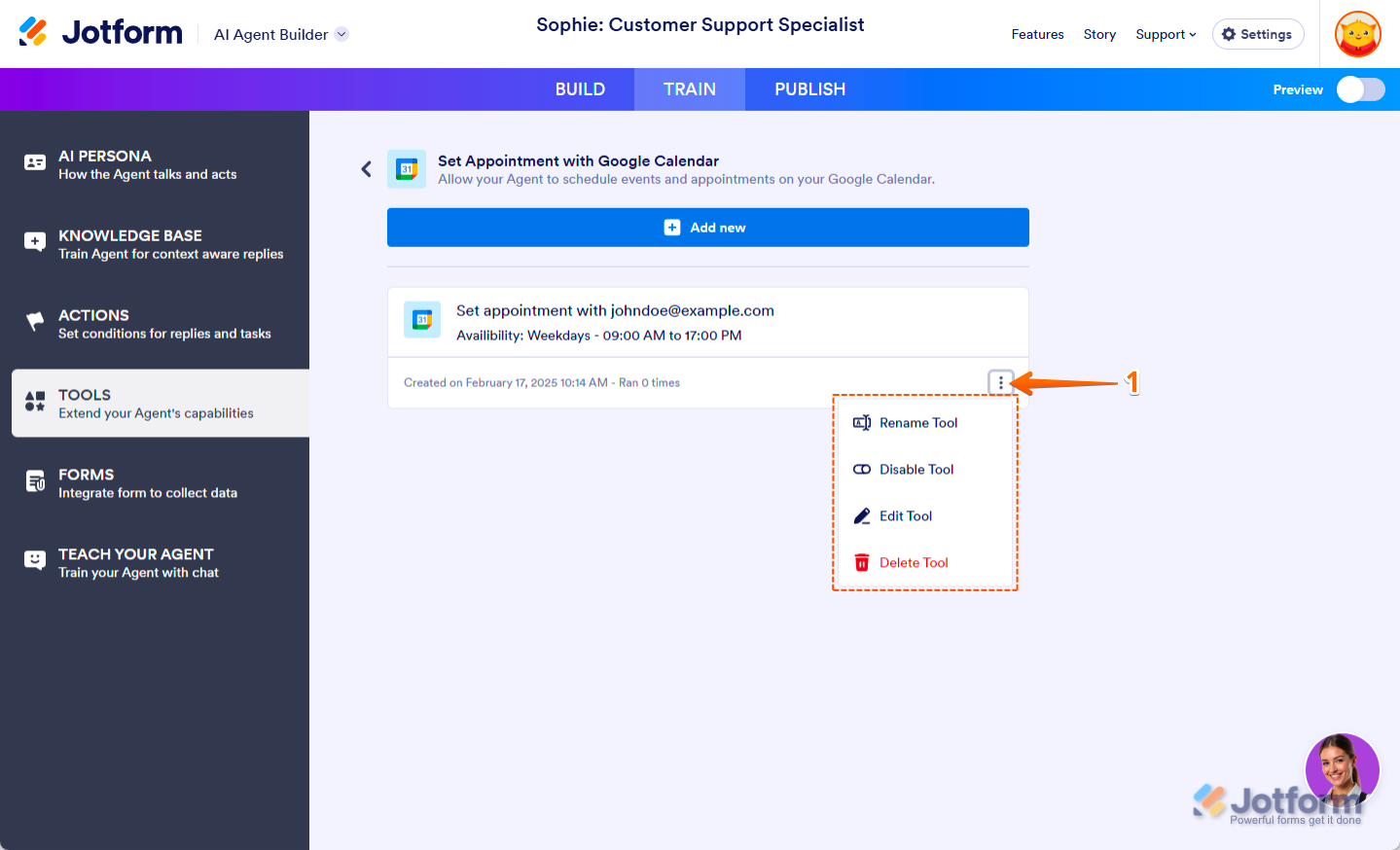Expand the AI Agent Builder dropdown

click(341, 34)
